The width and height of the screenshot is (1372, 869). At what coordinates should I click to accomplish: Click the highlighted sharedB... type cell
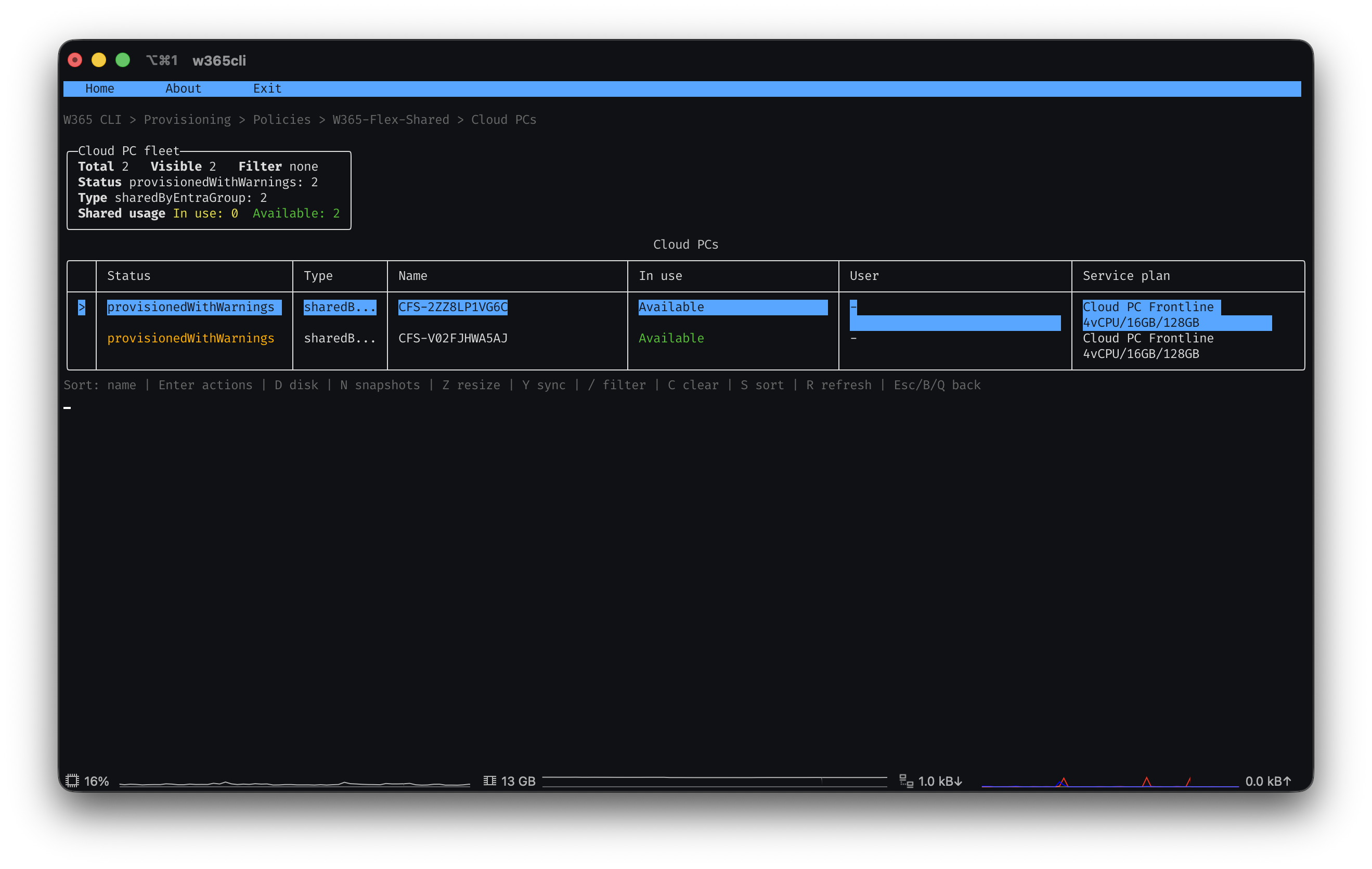340,308
